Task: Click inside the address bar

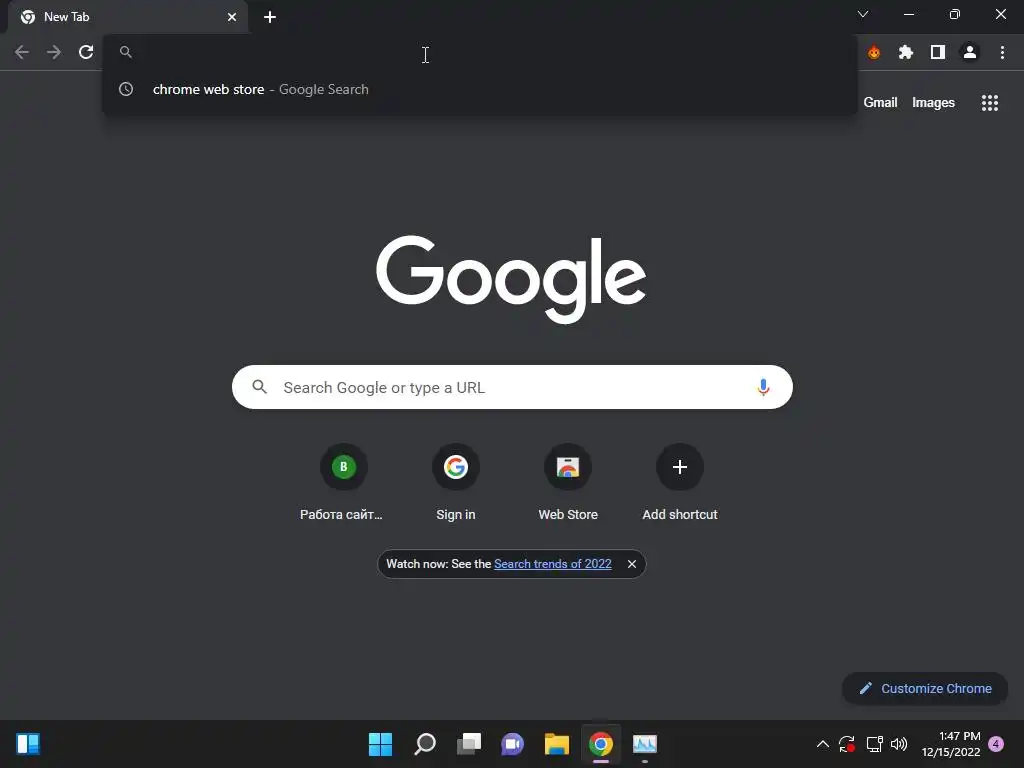Action: point(480,52)
